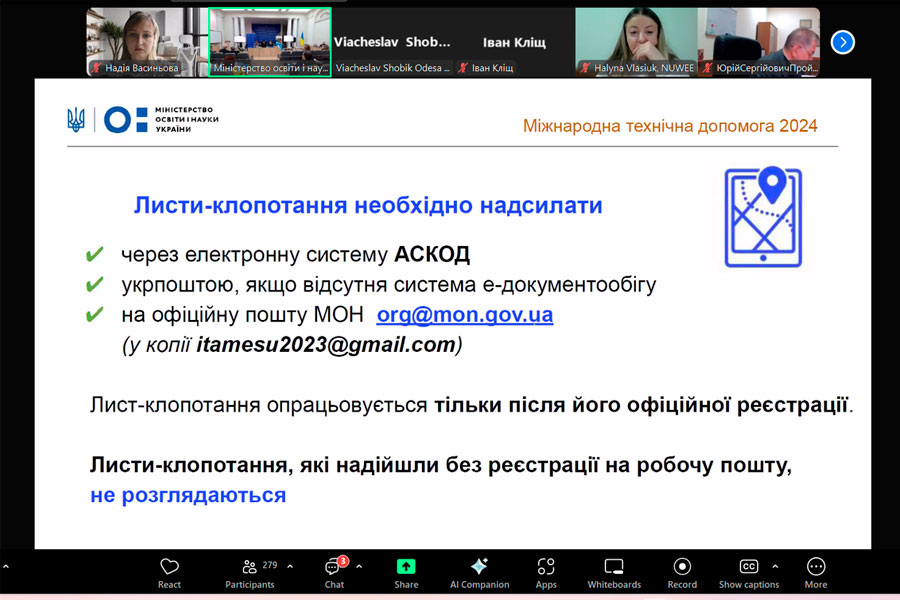The width and height of the screenshot is (900, 600).
Task: Select Надія Васиньова's video thumbnail
Action: pos(146,42)
